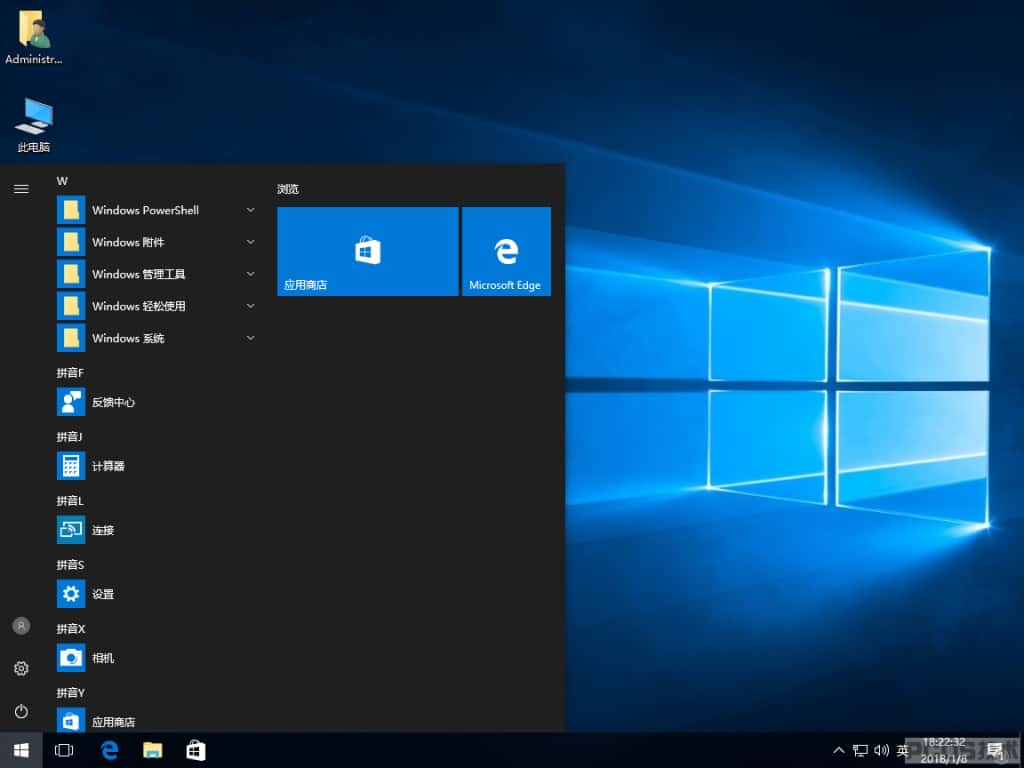This screenshot has height=768, width=1024.
Task: Open the volume control tray icon
Action: click(x=882, y=750)
